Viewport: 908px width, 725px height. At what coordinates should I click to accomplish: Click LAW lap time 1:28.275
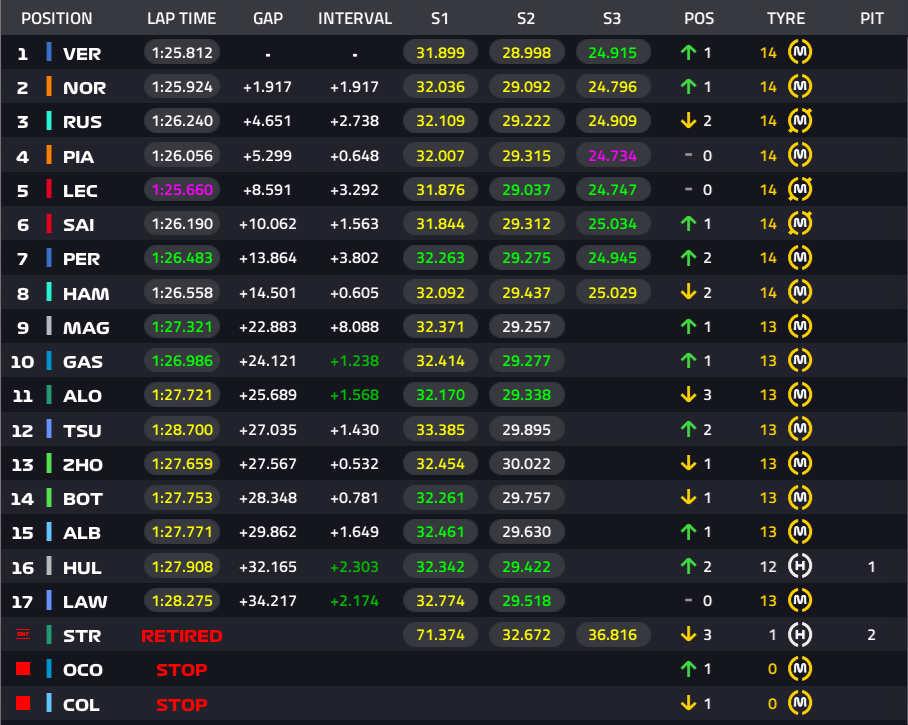182,600
